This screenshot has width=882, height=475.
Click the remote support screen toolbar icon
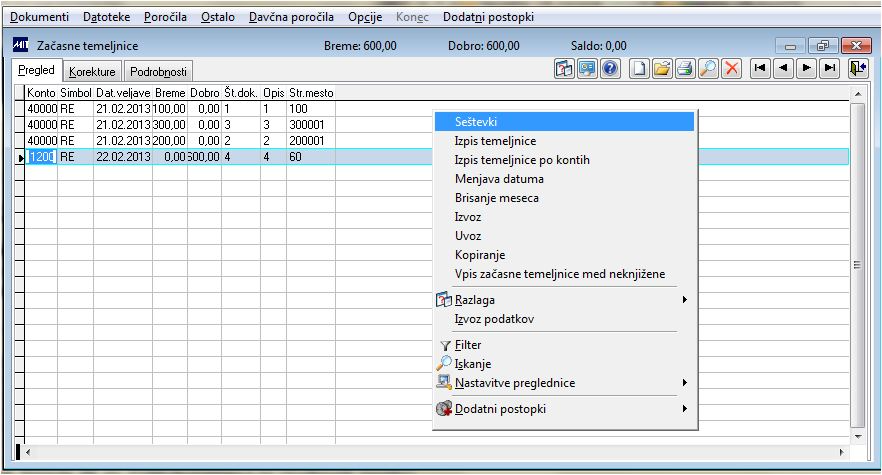click(x=587, y=69)
